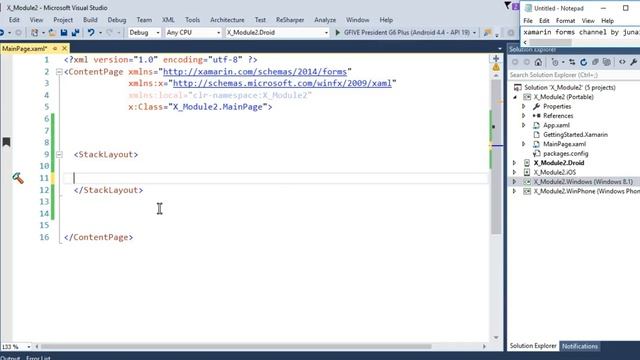Open the Project menu

(63, 20)
